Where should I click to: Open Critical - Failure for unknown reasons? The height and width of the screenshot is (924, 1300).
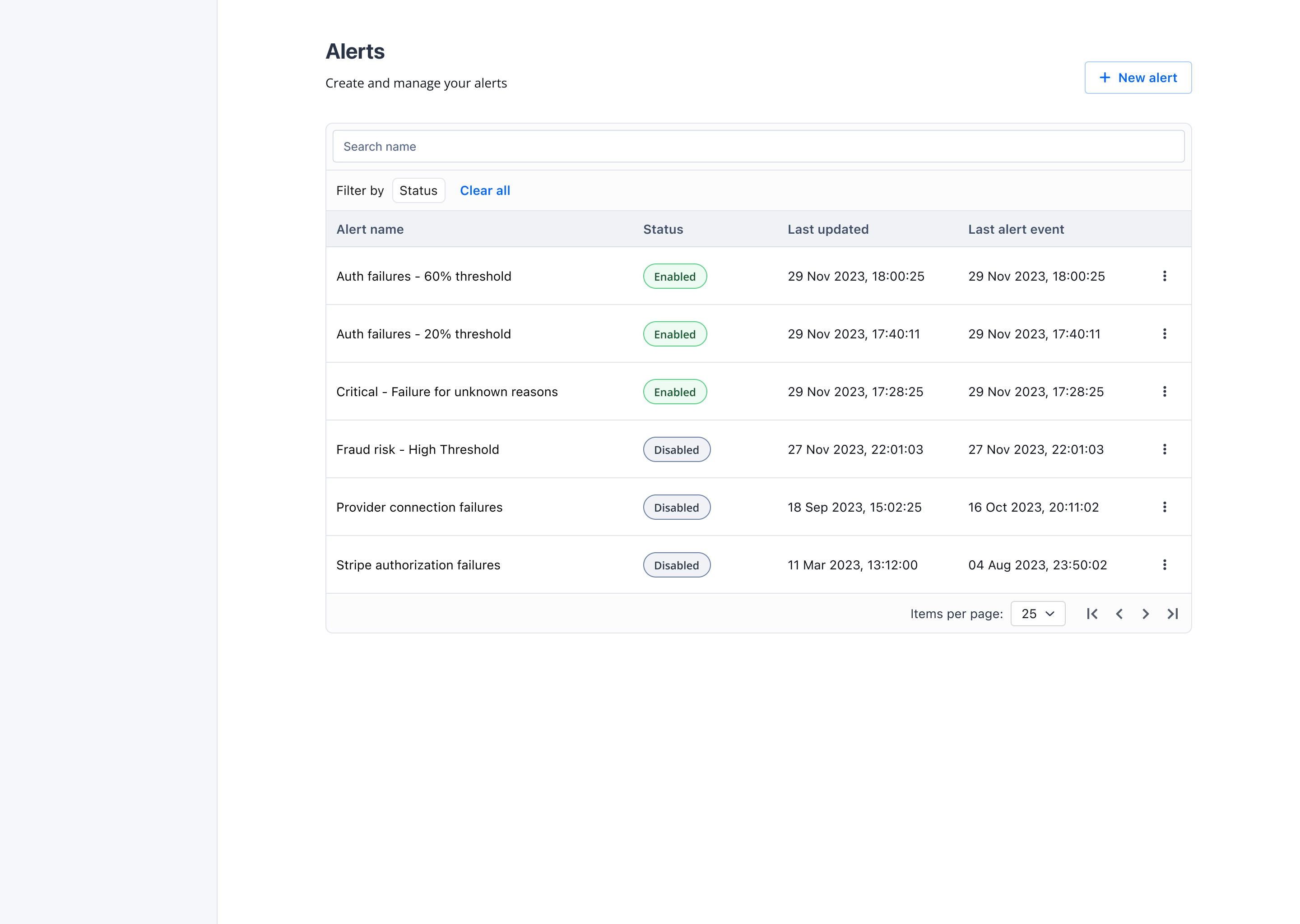click(447, 392)
